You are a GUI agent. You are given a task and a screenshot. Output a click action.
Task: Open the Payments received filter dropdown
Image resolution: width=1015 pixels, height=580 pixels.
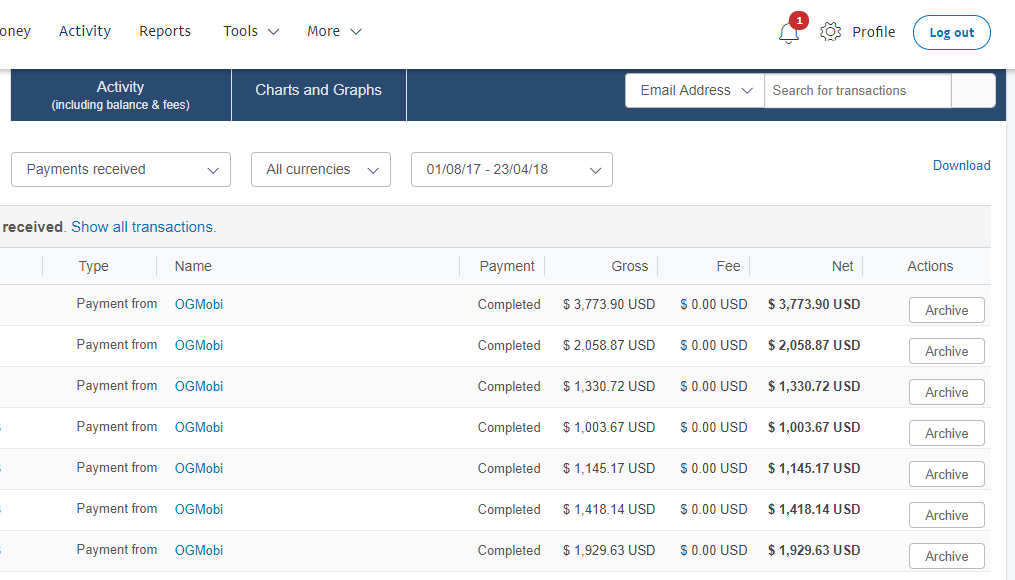coord(120,169)
